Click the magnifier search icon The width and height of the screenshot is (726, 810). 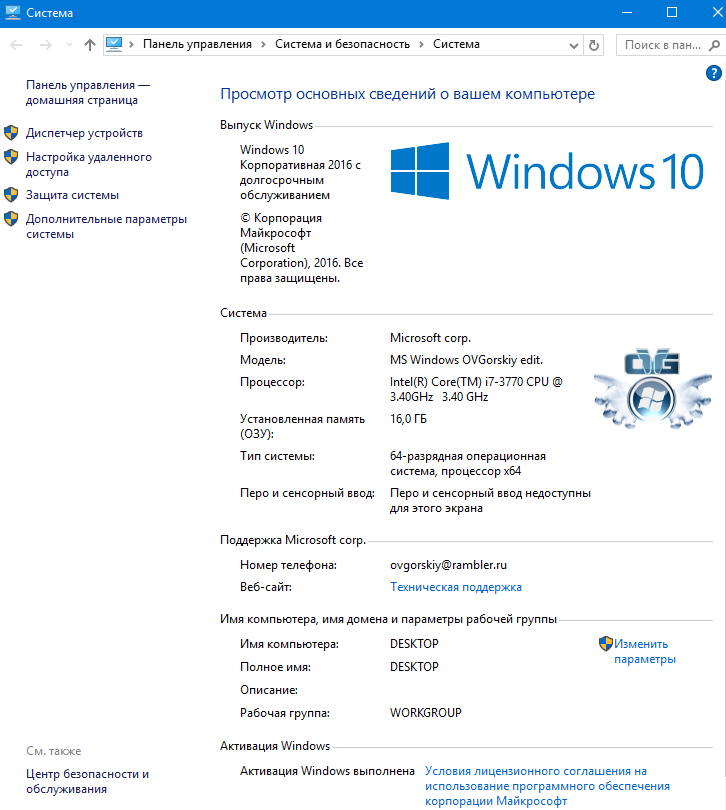[x=715, y=45]
